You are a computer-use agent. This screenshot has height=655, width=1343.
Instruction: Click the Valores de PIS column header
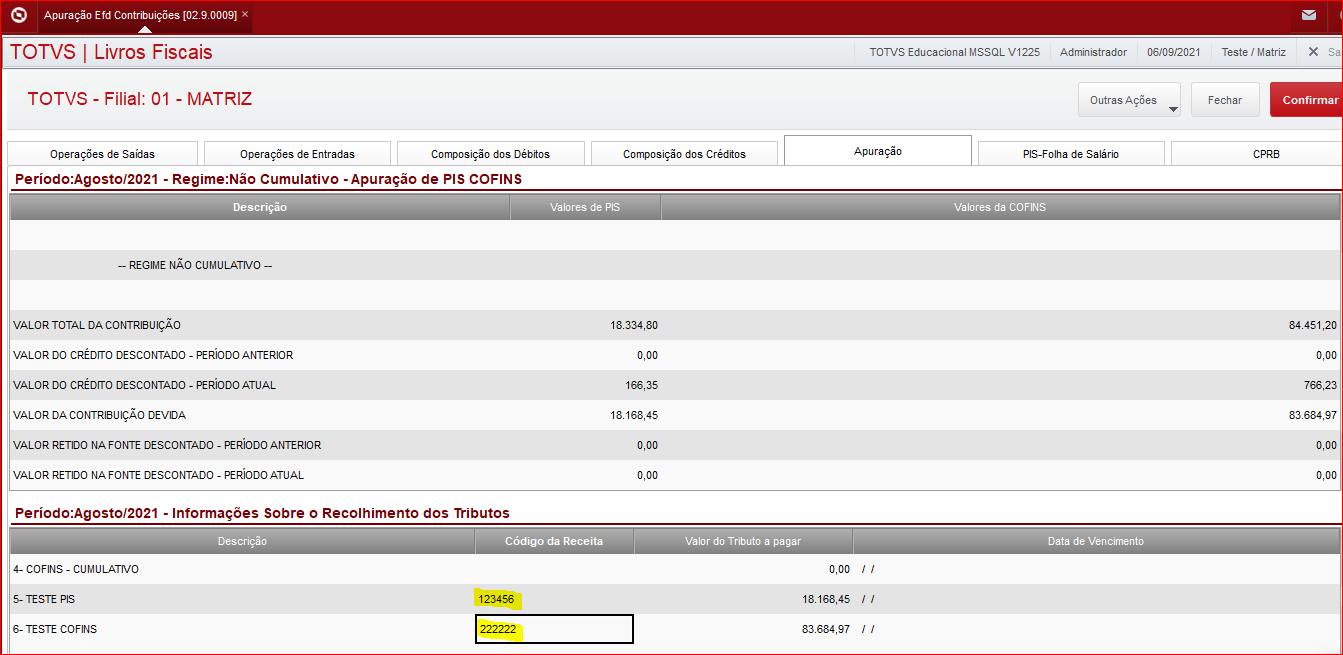coord(585,207)
